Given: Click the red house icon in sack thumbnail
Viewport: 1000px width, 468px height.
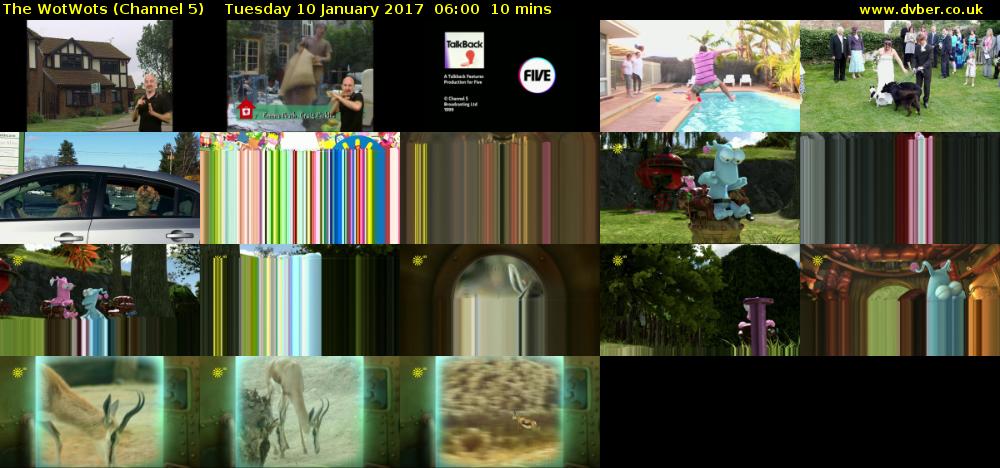Looking at the screenshot, I should point(246,110).
